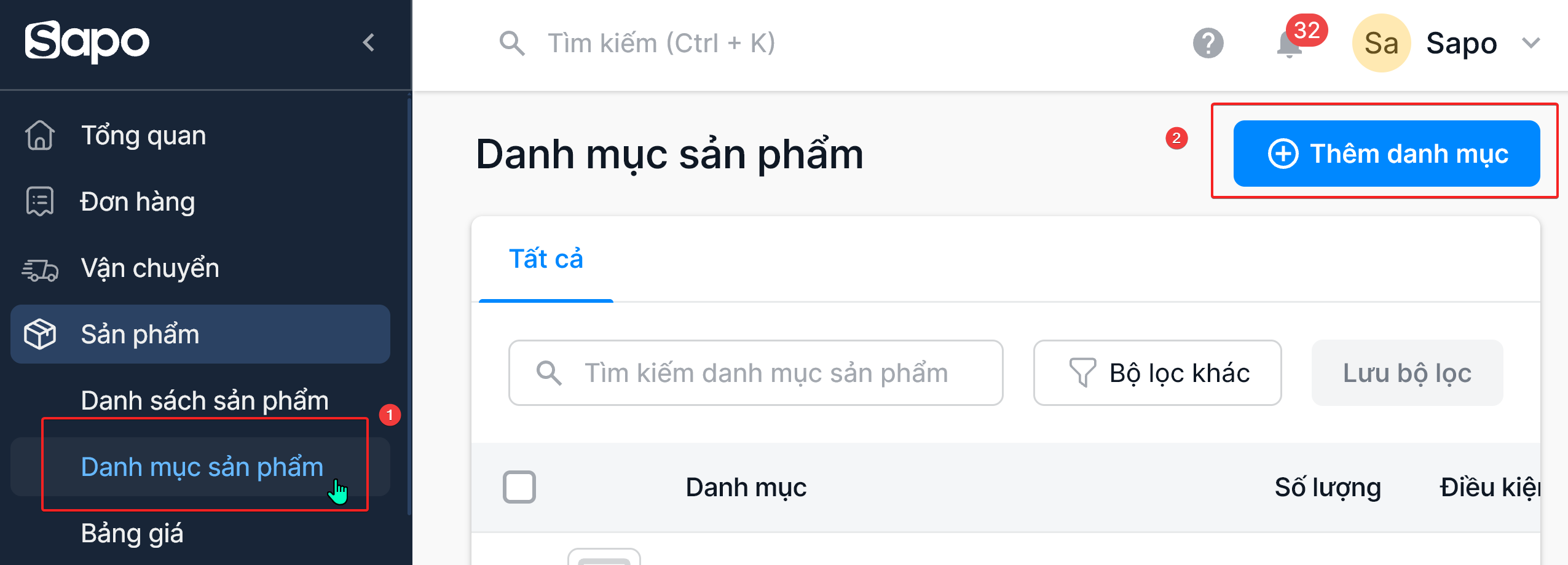
Task: Open Bộ lọc khác filters
Action: (1157, 373)
